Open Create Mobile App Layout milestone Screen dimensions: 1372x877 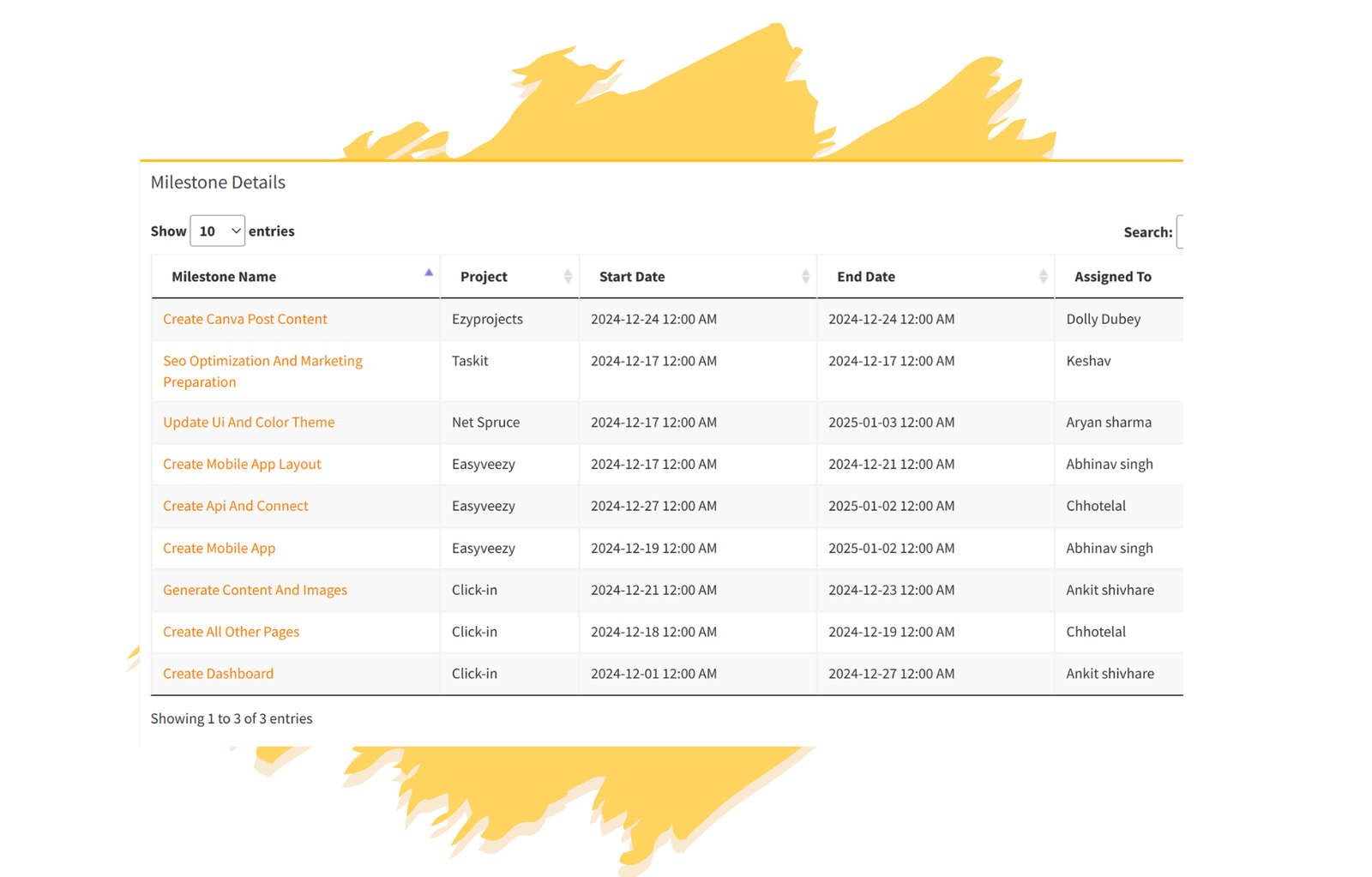pyautogui.click(x=242, y=465)
